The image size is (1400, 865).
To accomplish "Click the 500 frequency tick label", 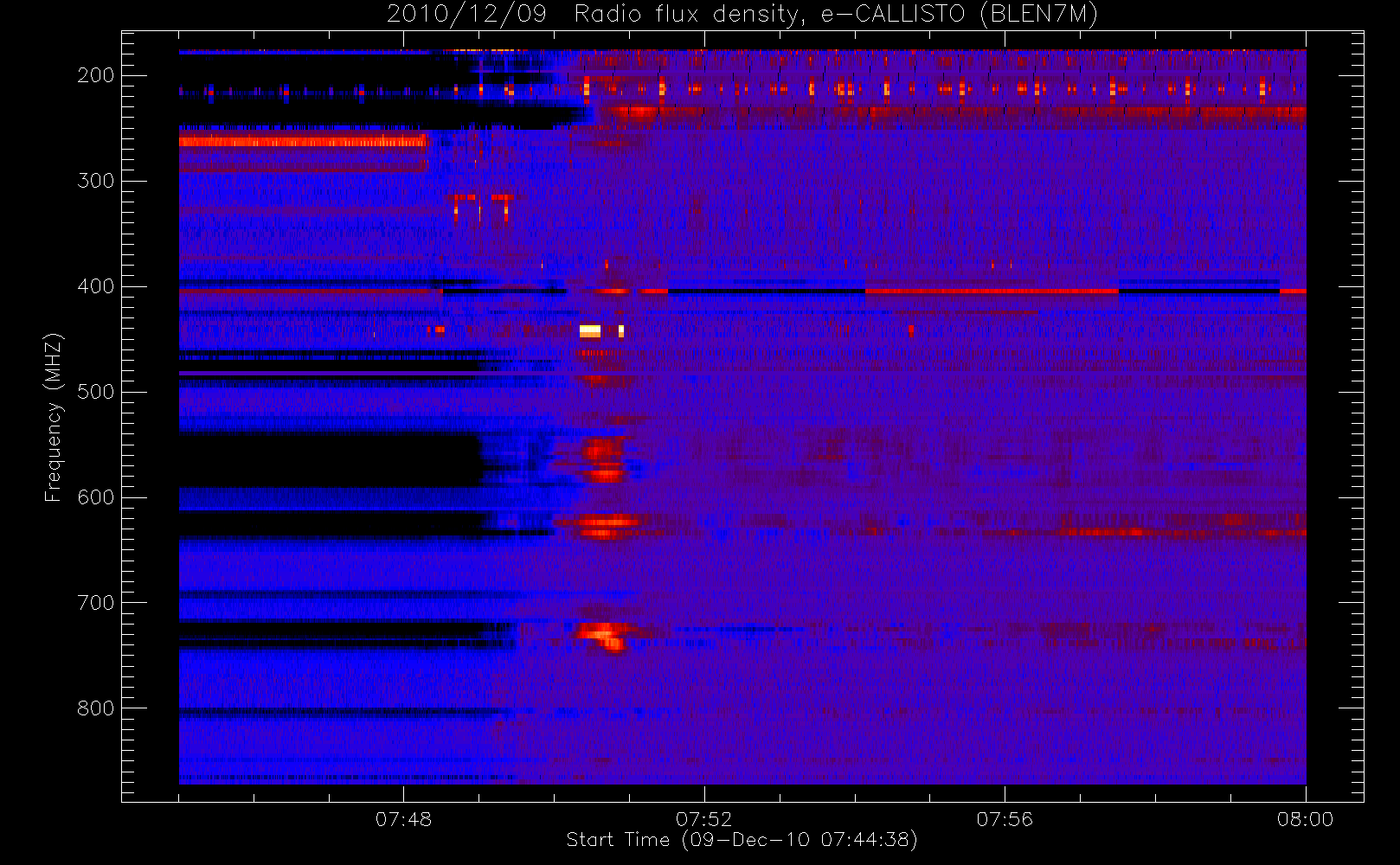I will 95,392.
